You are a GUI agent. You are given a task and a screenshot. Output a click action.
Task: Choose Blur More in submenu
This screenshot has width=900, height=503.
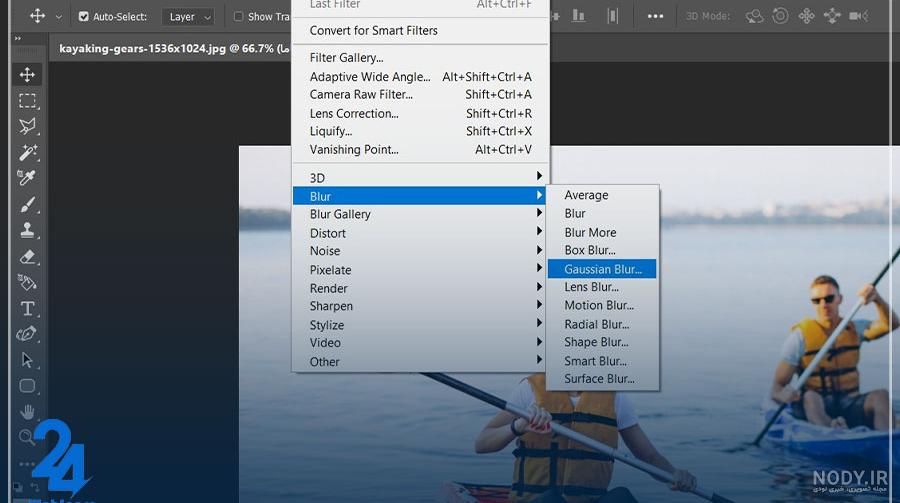click(602, 232)
